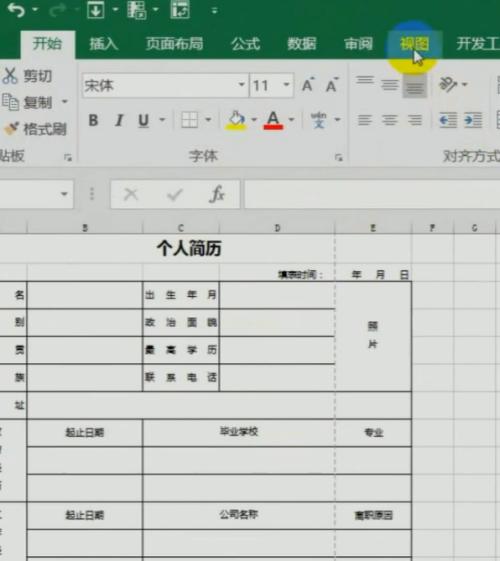
Task: Click the Decrease Font Size icon
Action: coord(332,85)
